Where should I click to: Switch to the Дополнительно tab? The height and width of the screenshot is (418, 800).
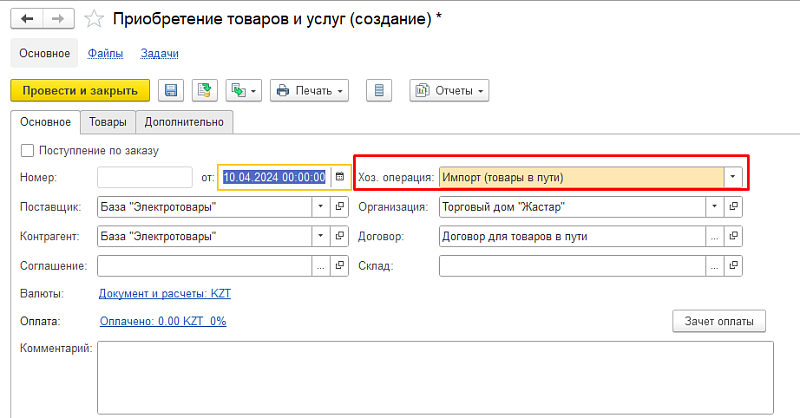(x=185, y=122)
